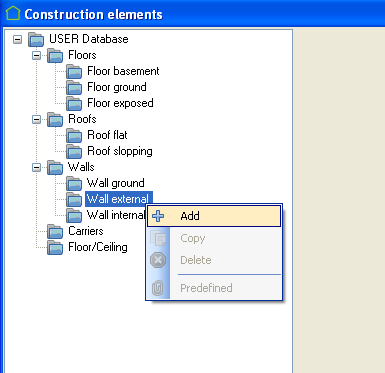Select the Roof slopping tree item

[120, 151]
